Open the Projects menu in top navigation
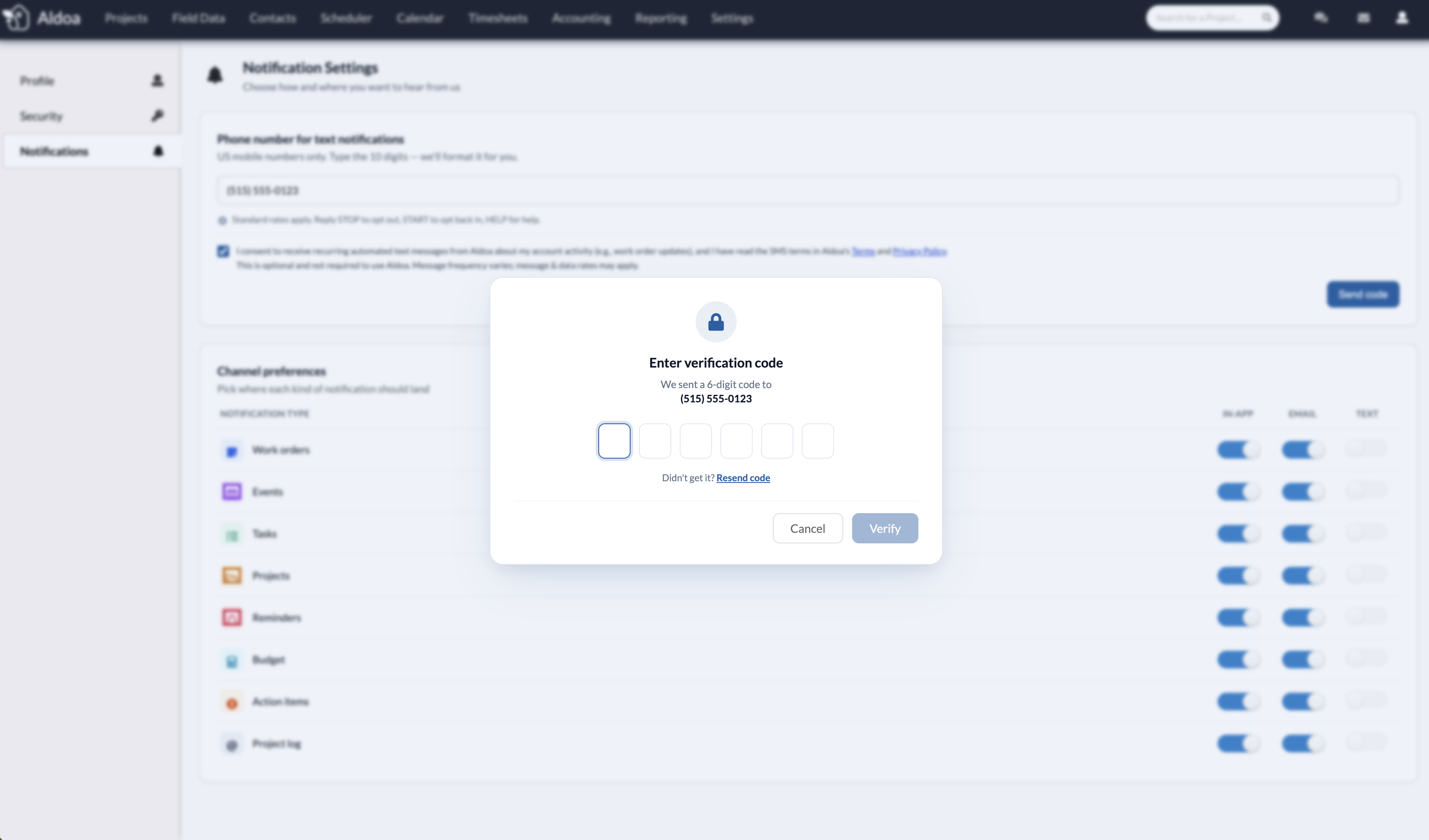This screenshot has height=840, width=1429. click(x=126, y=18)
